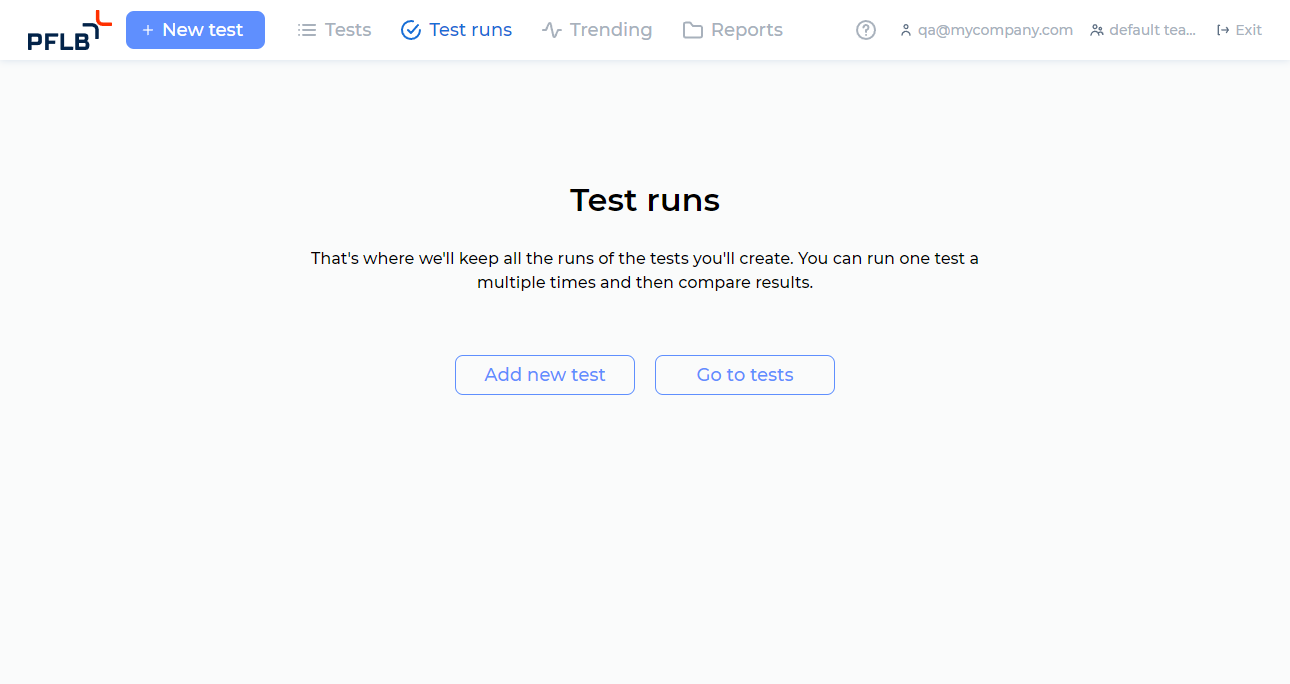This screenshot has height=684, width=1290.
Task: Open the help question mark icon
Action: pos(865,30)
